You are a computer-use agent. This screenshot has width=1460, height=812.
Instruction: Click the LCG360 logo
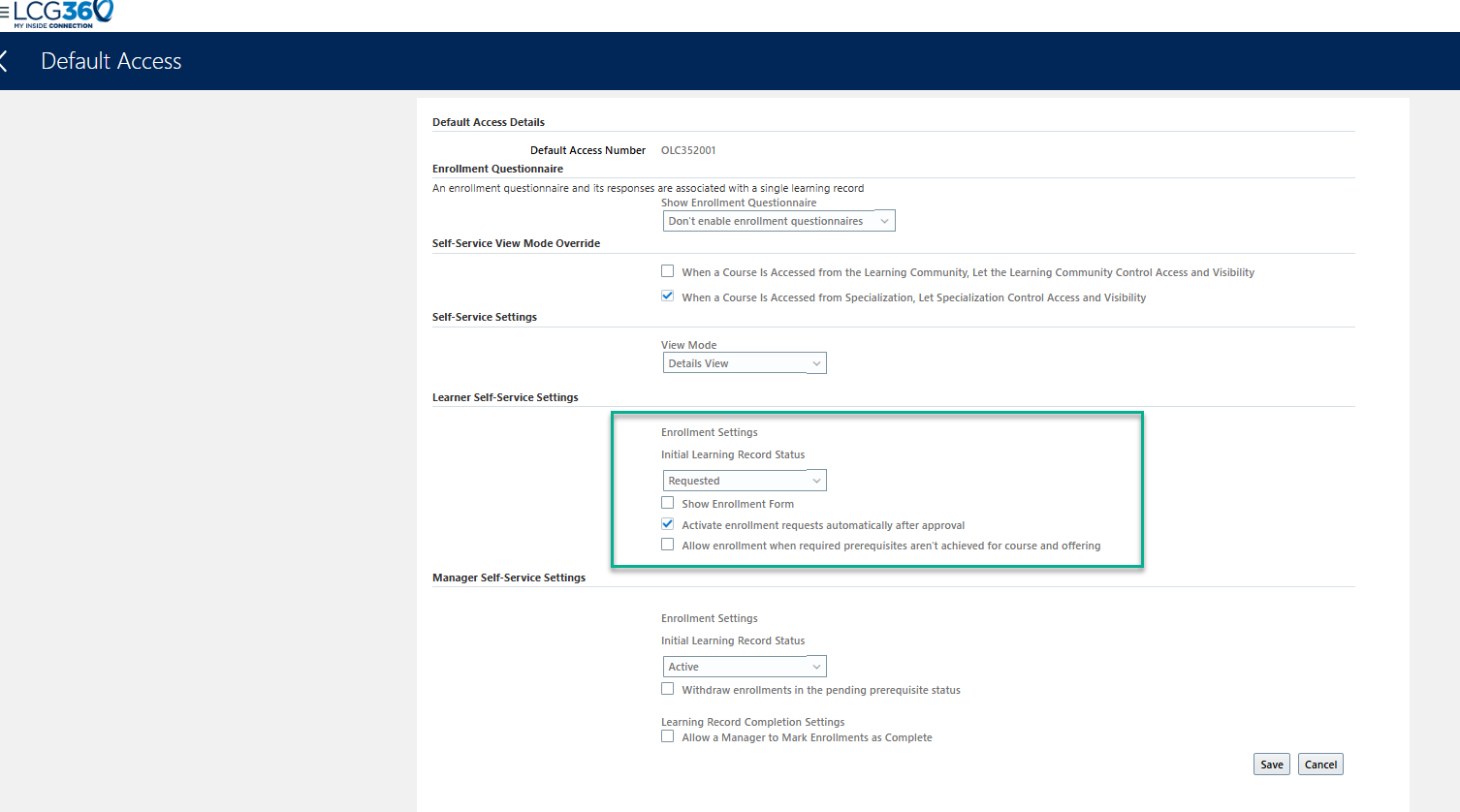(61, 12)
